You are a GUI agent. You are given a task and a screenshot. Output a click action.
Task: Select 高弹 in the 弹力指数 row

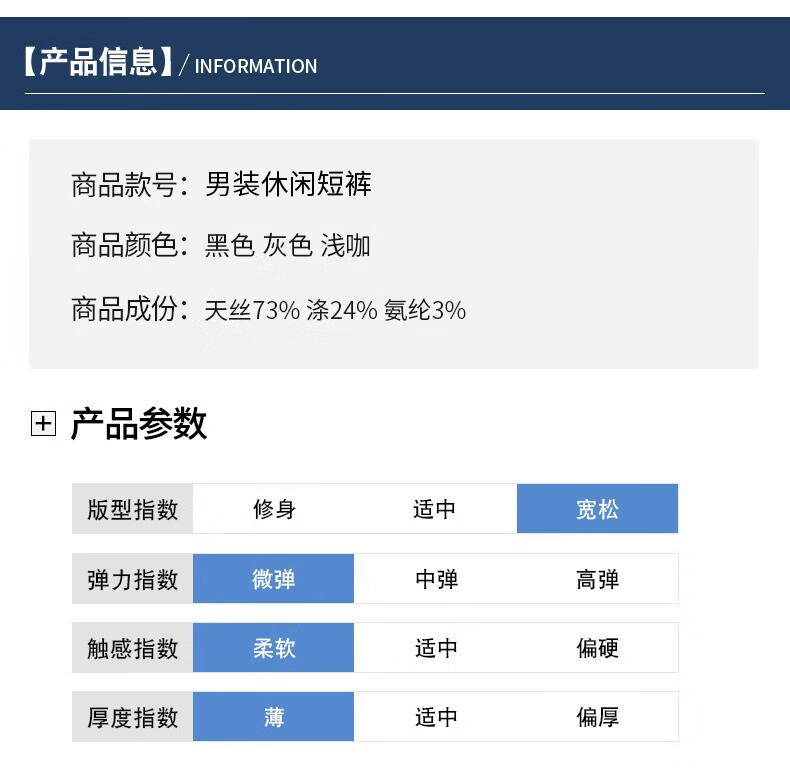coord(598,578)
